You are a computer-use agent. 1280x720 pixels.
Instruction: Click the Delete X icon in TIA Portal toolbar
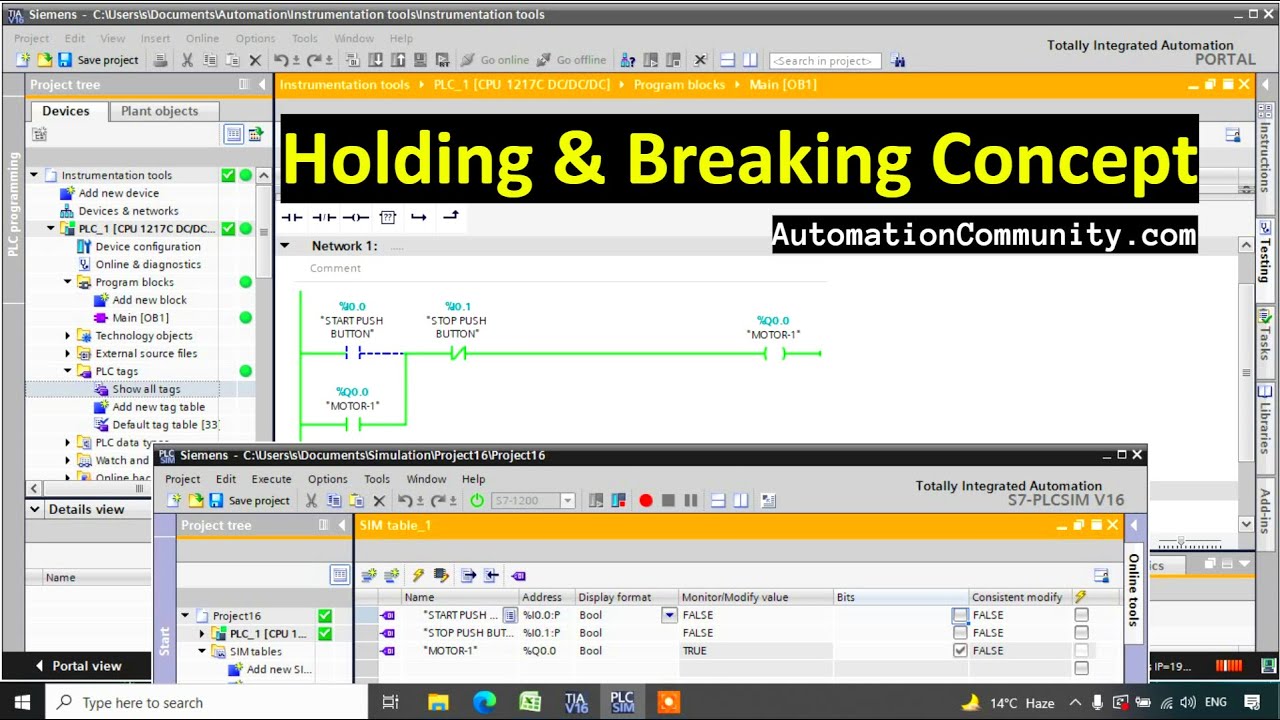[x=255, y=60]
